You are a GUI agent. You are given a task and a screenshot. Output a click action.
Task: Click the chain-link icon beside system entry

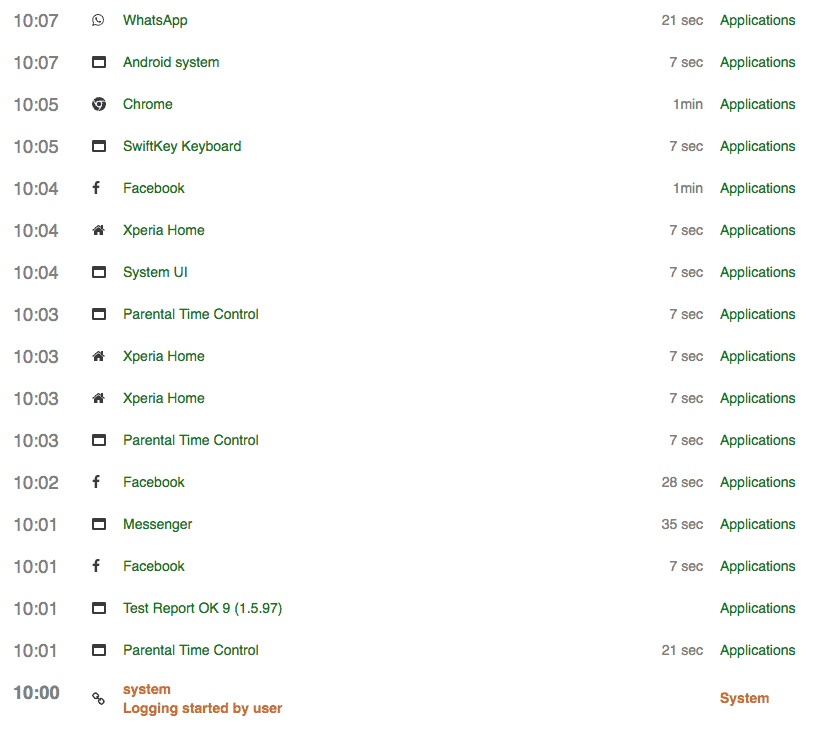point(97,698)
